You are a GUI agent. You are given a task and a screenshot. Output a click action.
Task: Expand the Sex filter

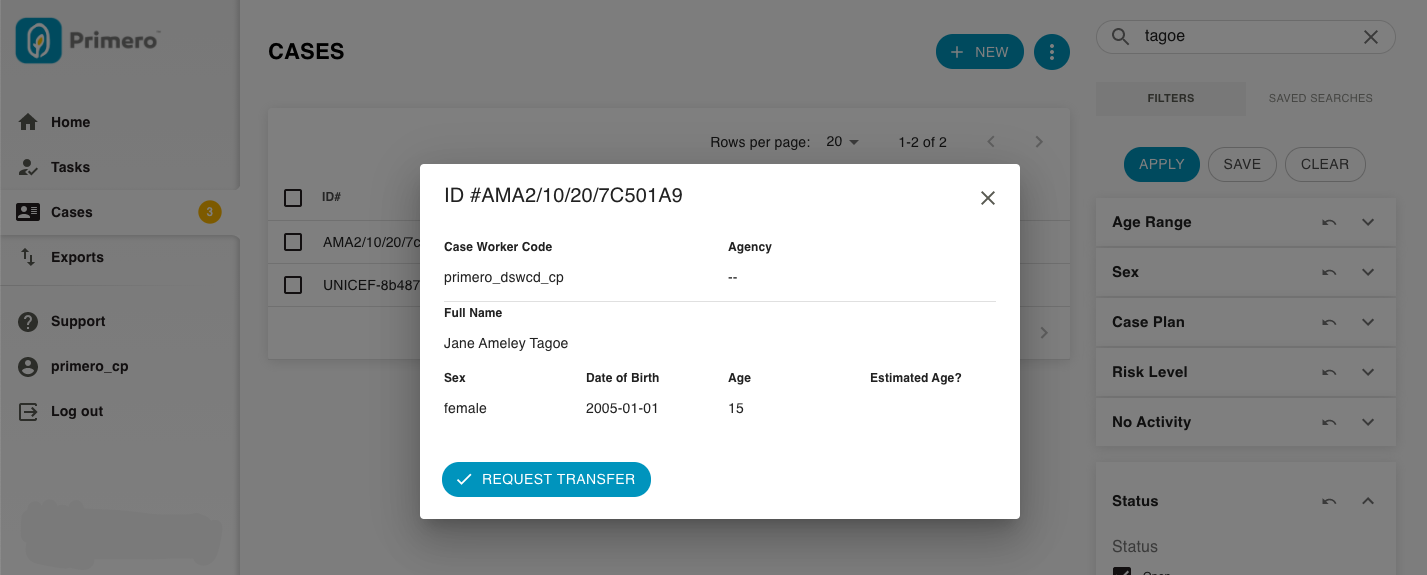[x=1369, y=272]
